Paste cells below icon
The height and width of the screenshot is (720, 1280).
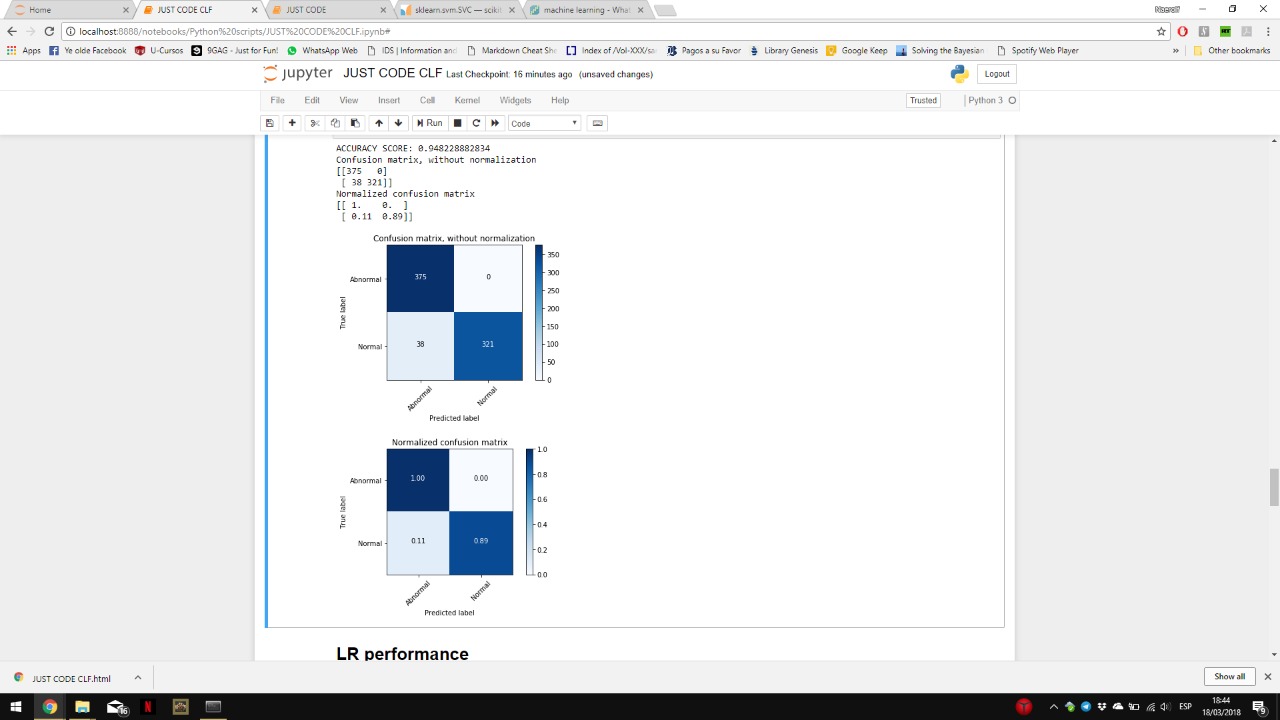[355, 123]
